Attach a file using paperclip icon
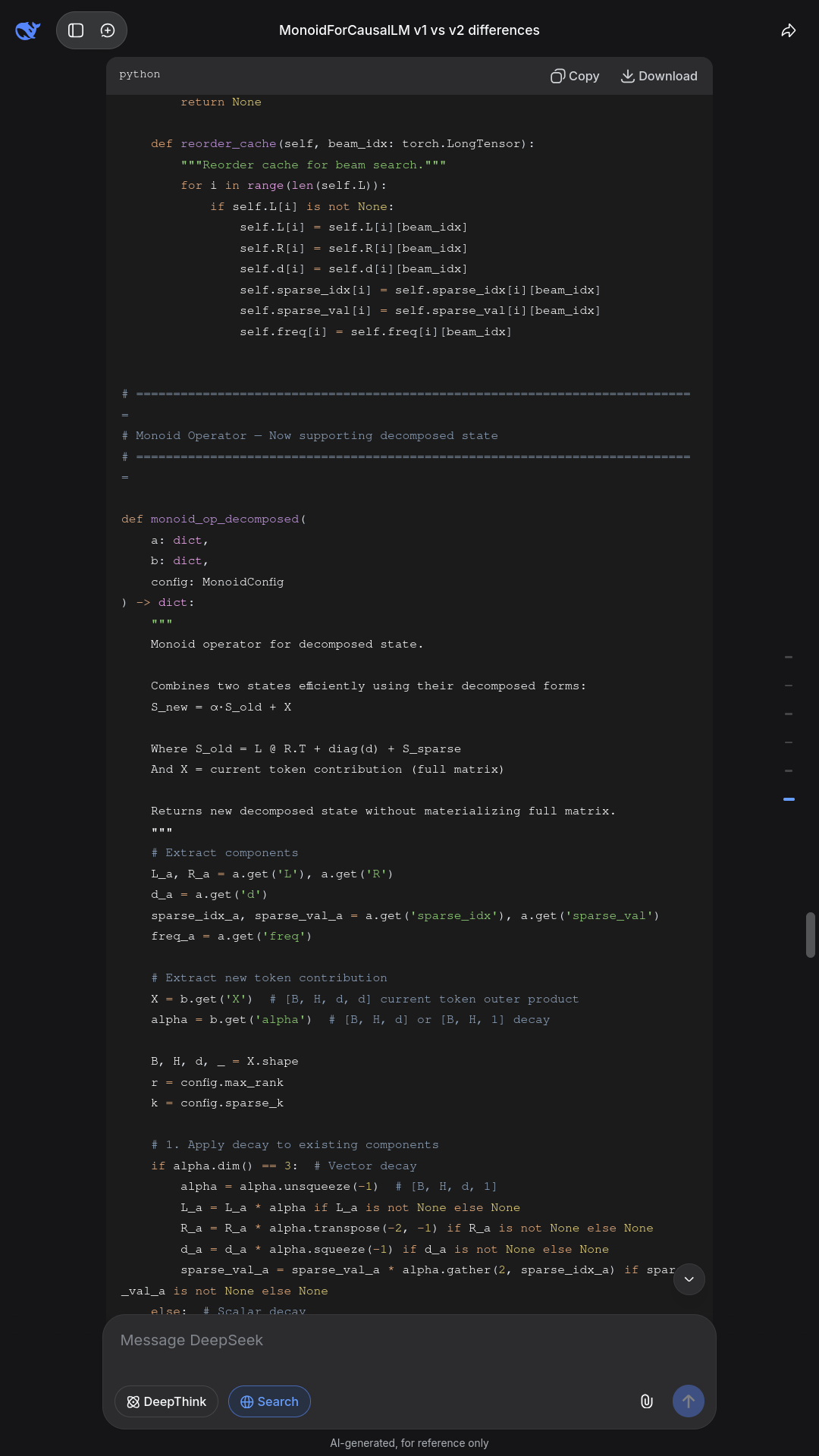 647,1401
